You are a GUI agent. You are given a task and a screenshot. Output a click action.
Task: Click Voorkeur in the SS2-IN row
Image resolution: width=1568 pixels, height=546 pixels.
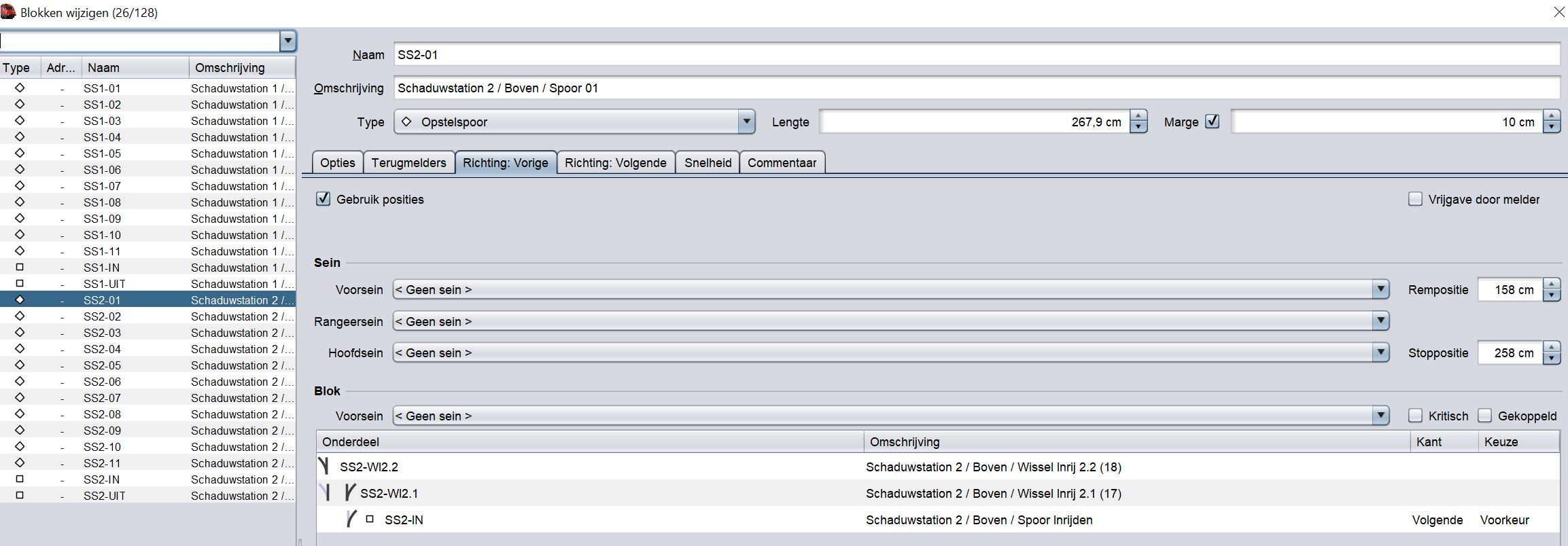(1505, 520)
